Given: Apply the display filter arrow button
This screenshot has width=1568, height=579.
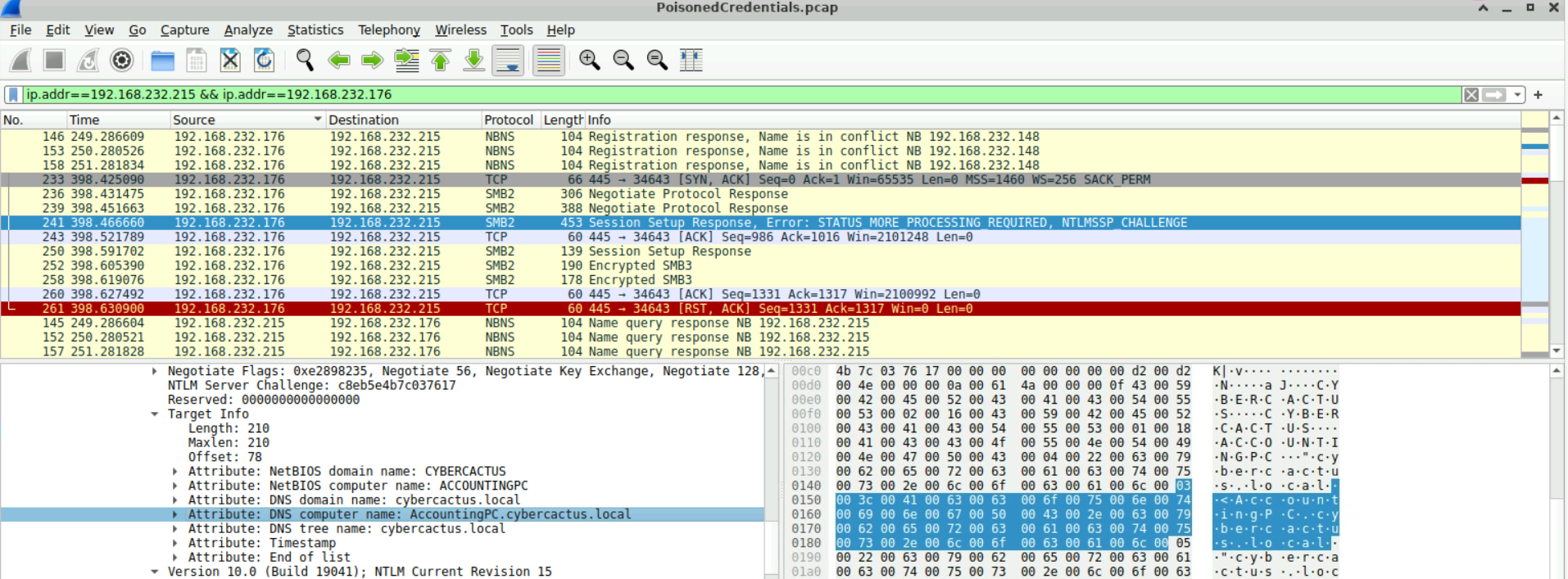Looking at the screenshot, I should [x=1495, y=95].
